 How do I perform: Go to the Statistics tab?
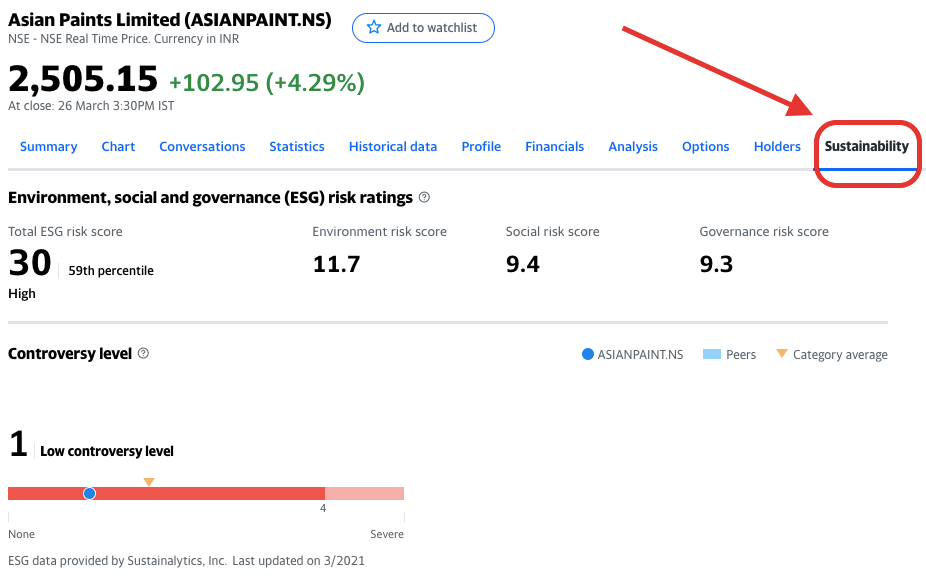tap(297, 147)
